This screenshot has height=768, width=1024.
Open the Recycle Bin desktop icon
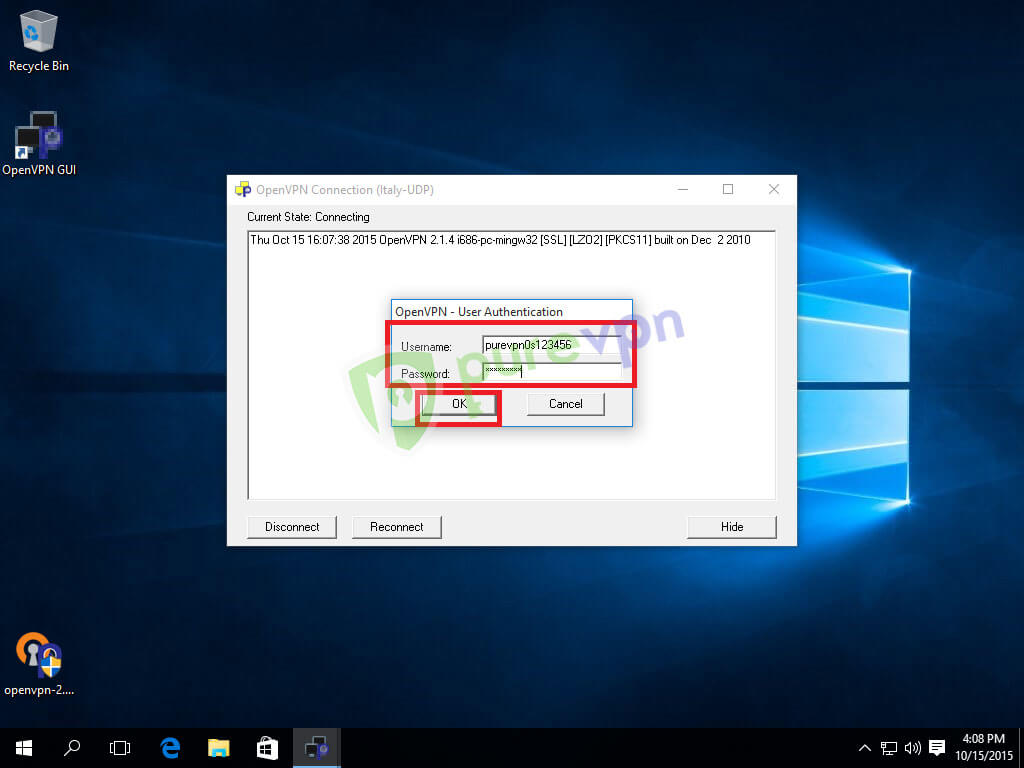point(39,40)
